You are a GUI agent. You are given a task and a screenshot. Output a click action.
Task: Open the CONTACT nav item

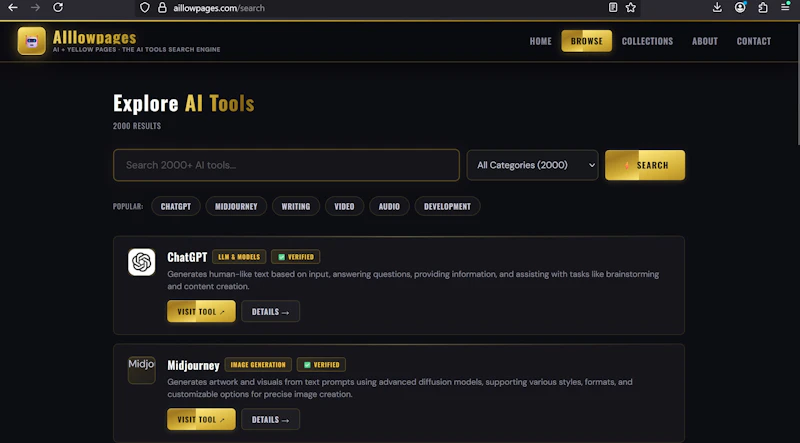754,41
